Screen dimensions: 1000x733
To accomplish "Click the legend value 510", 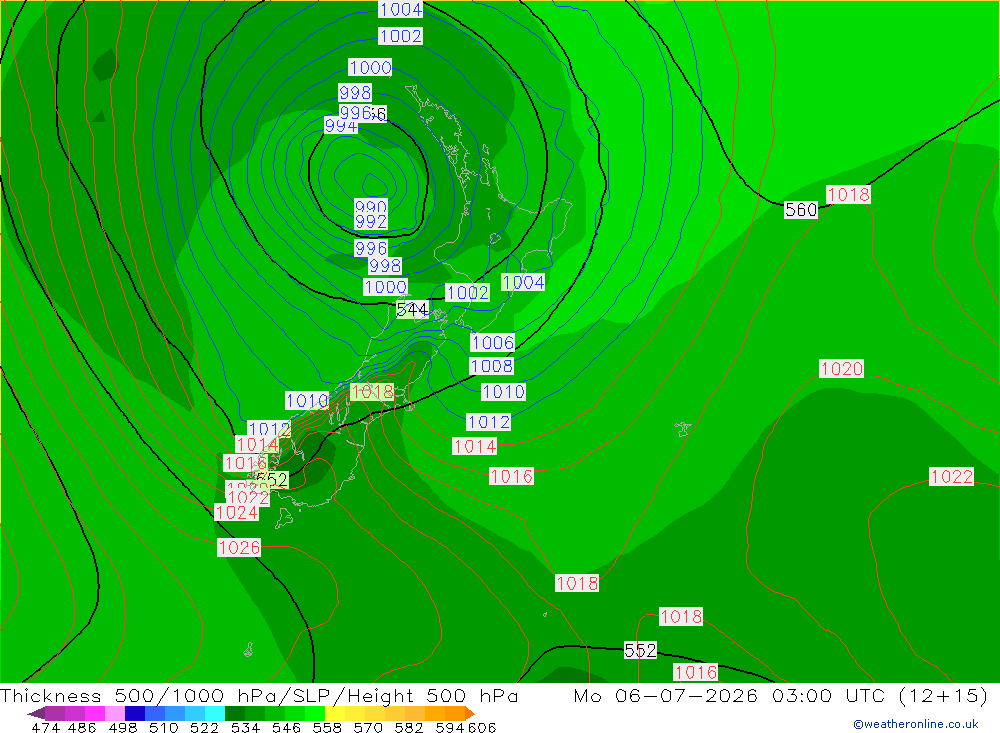I will 164,727.
